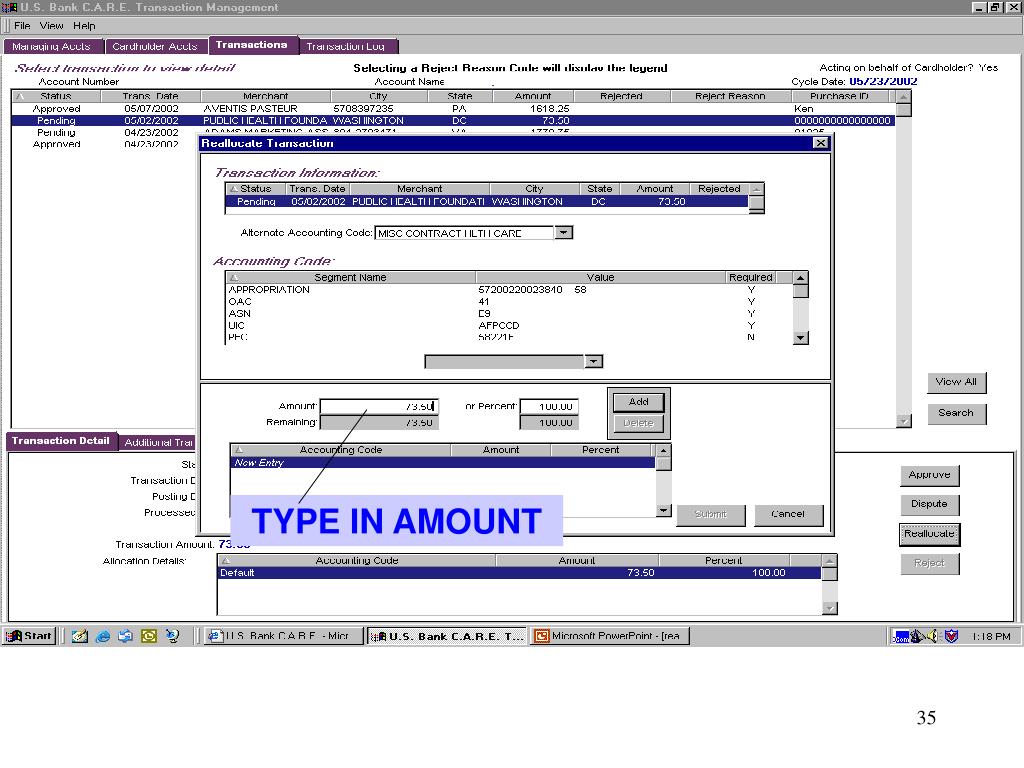Select the ASN segment row
The image size is (1024, 768).
pyautogui.click(x=508, y=313)
